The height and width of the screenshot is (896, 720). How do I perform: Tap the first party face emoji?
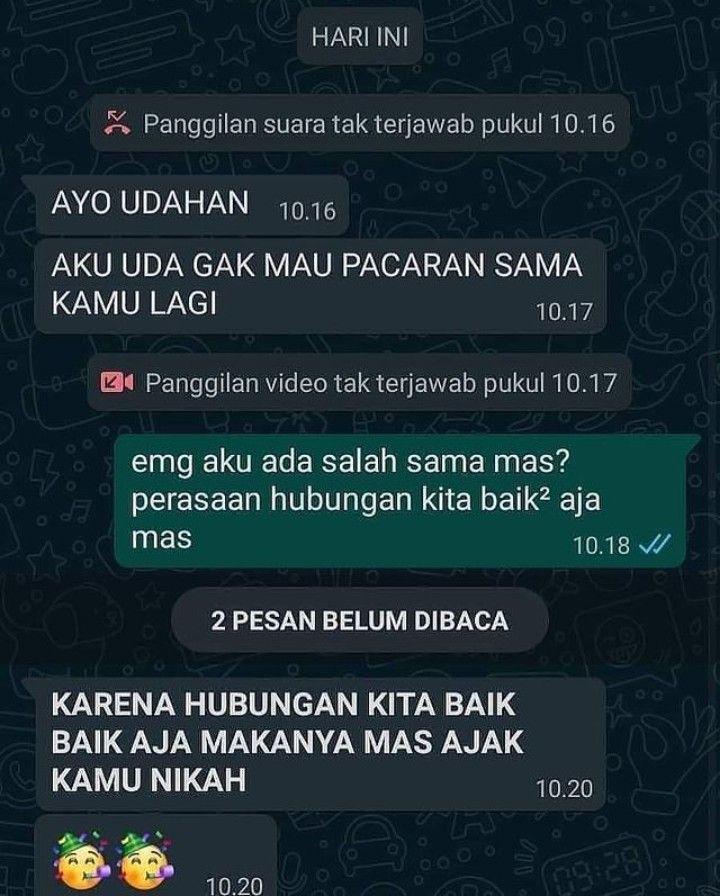pyautogui.click(x=82, y=863)
